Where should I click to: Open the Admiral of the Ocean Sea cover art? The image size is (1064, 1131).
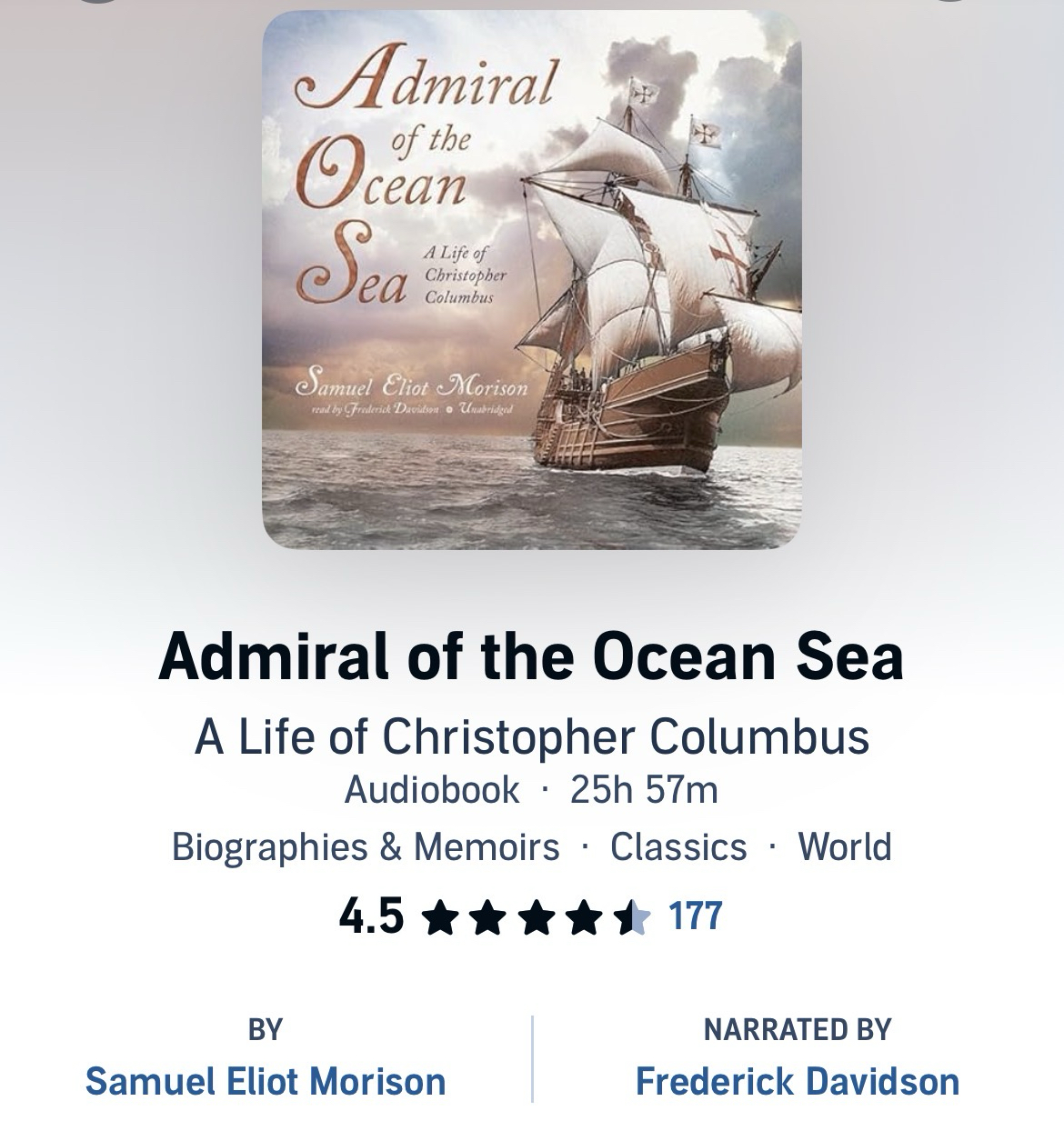(x=532, y=279)
